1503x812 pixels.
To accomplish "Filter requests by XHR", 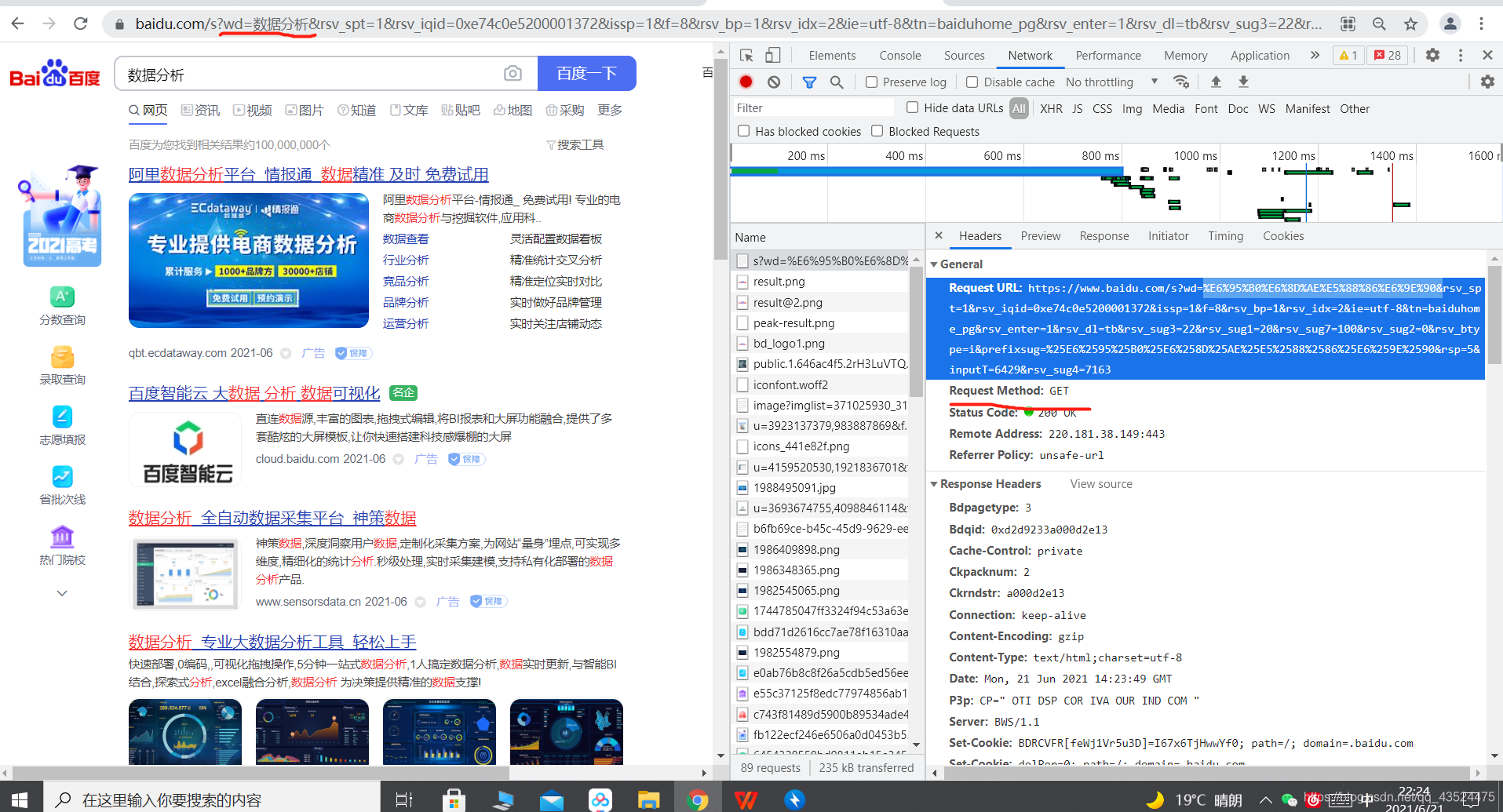I will [1051, 109].
